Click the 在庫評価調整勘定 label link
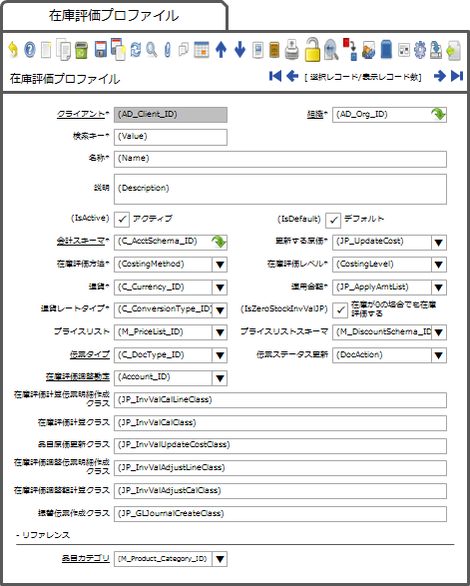The width and height of the screenshot is (470, 586). pos(78,377)
